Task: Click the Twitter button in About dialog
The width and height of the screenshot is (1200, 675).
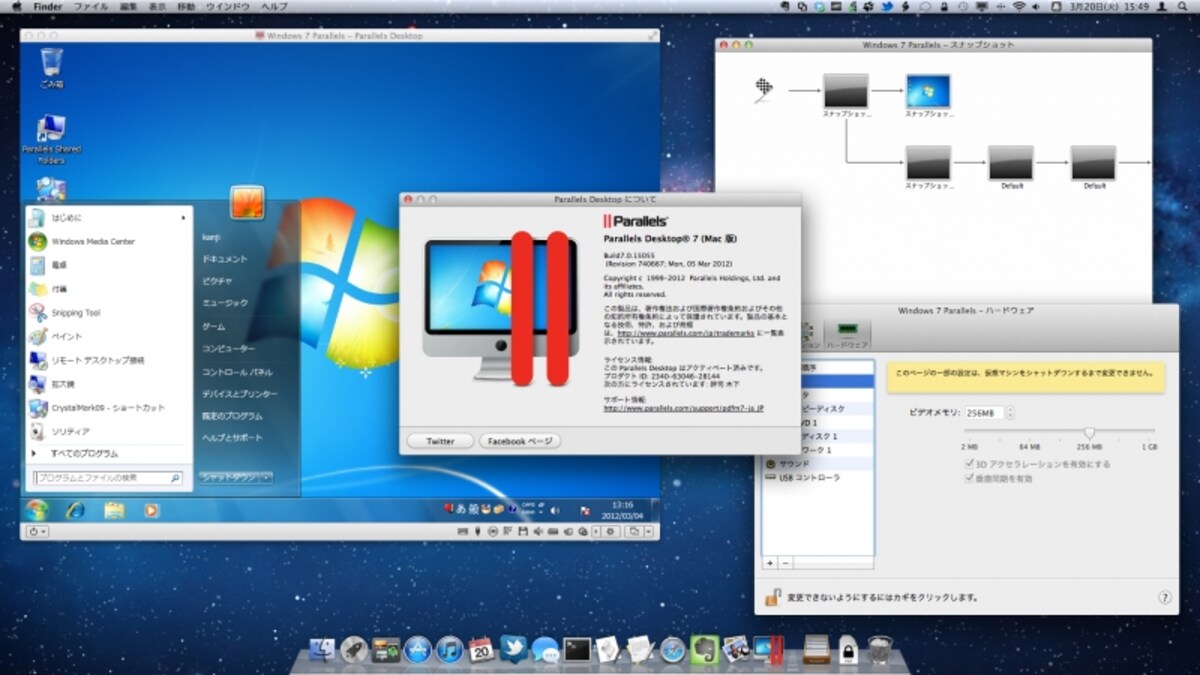Action: click(440, 441)
